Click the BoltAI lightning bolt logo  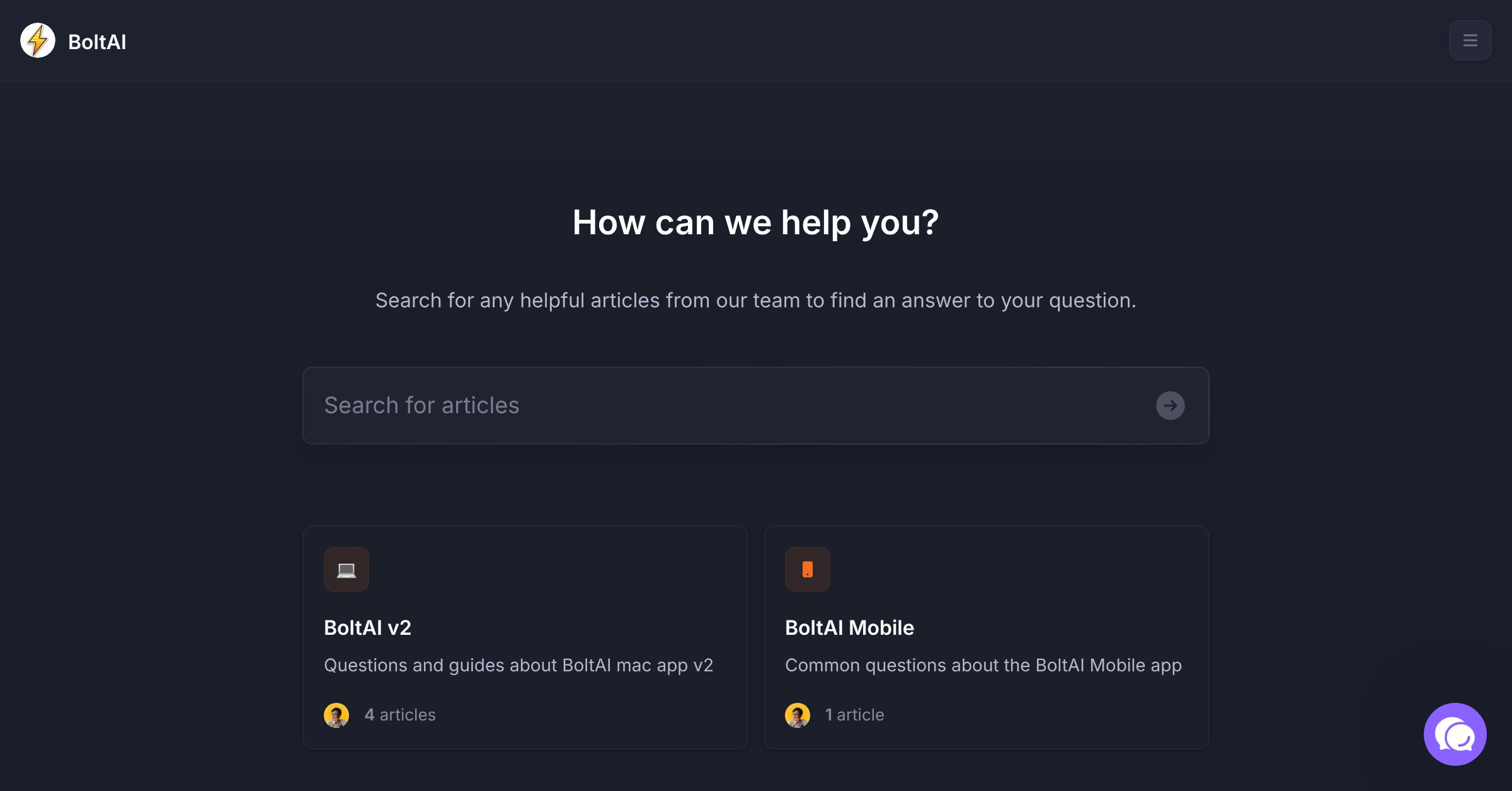pyautogui.click(x=37, y=40)
